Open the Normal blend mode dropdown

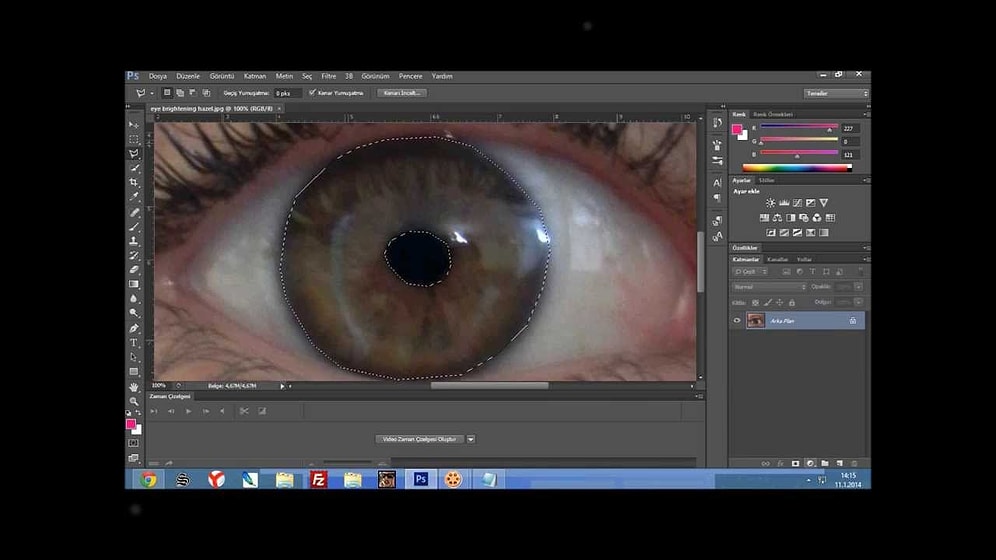[769, 287]
